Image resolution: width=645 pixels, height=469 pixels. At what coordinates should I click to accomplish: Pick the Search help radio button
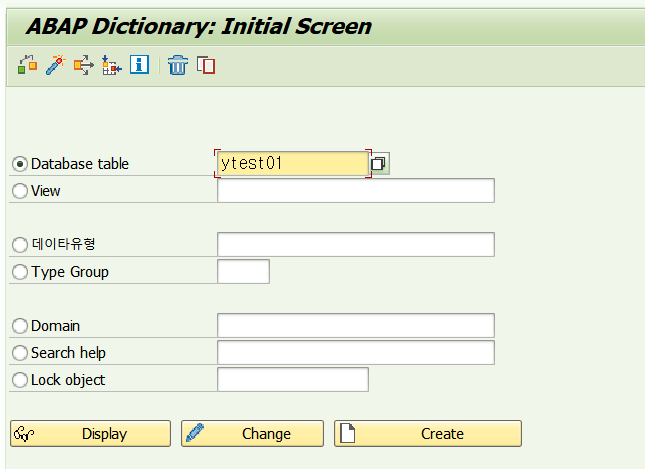point(20,353)
